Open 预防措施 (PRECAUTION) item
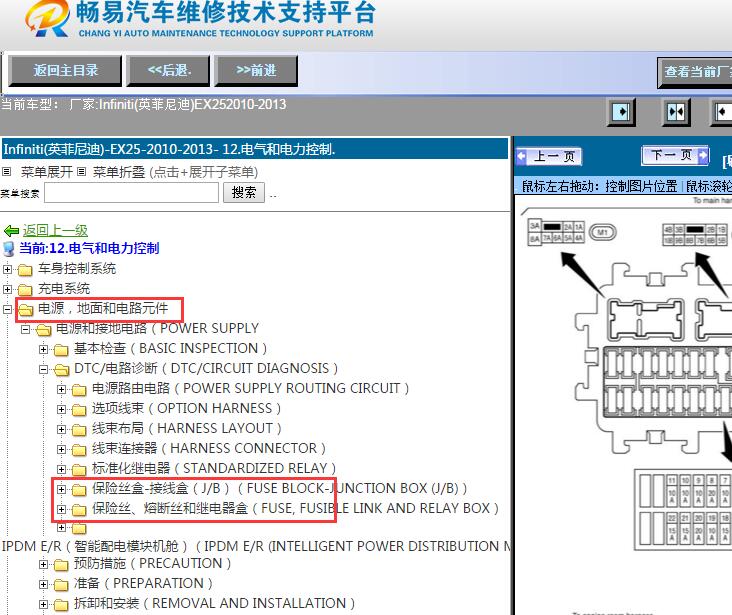732x615 pixels. pyautogui.click(x=152, y=564)
